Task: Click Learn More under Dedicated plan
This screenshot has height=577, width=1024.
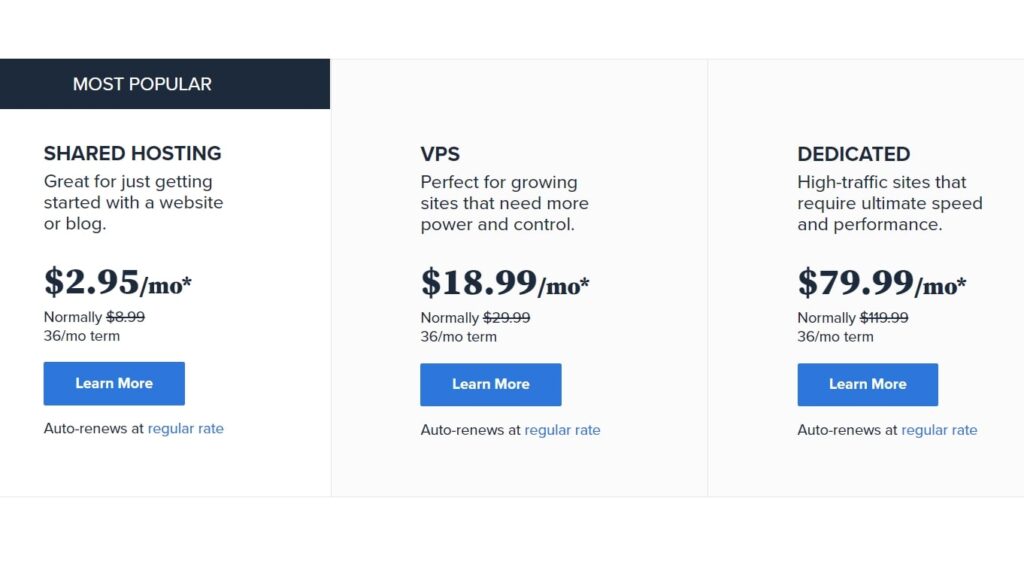Action: (867, 384)
